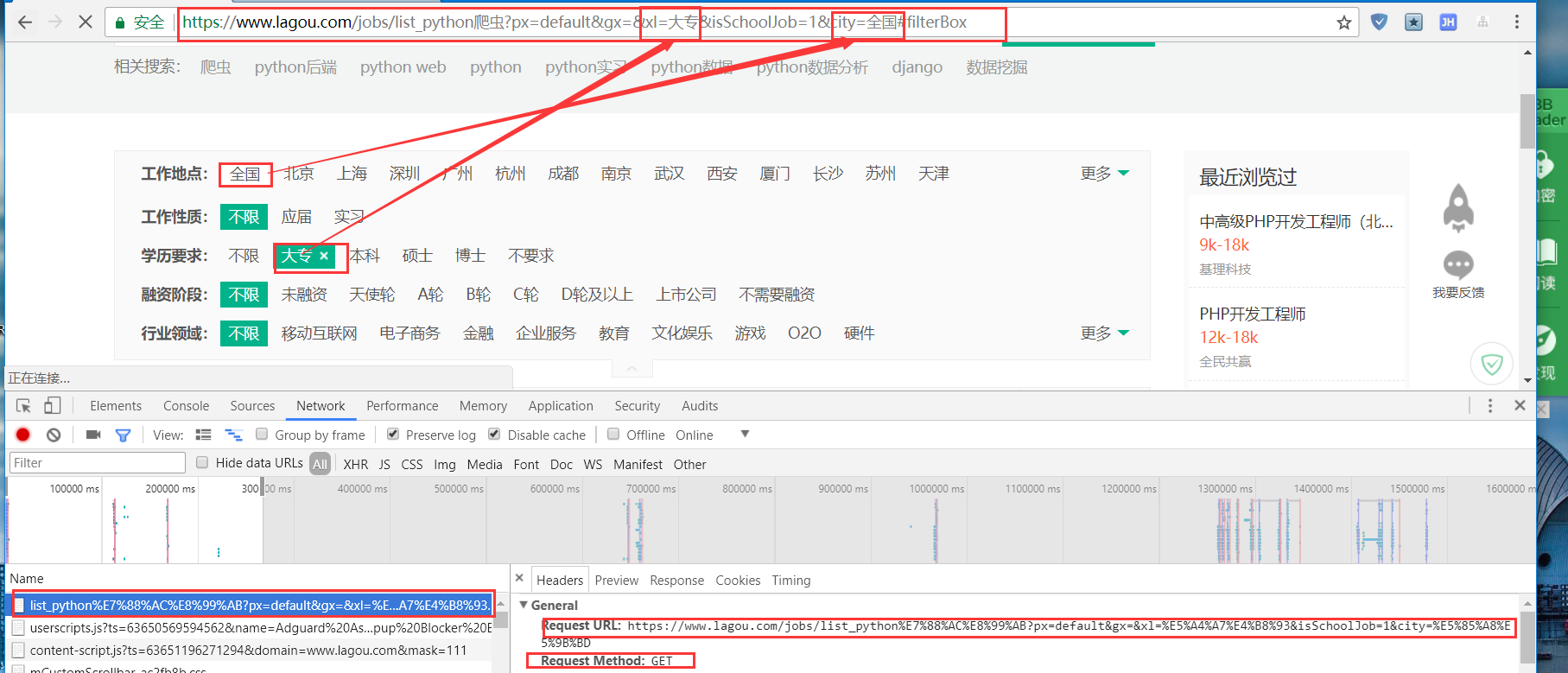1568x673 pixels.
Task: Toggle the network filter funnel icon
Action: [123, 435]
